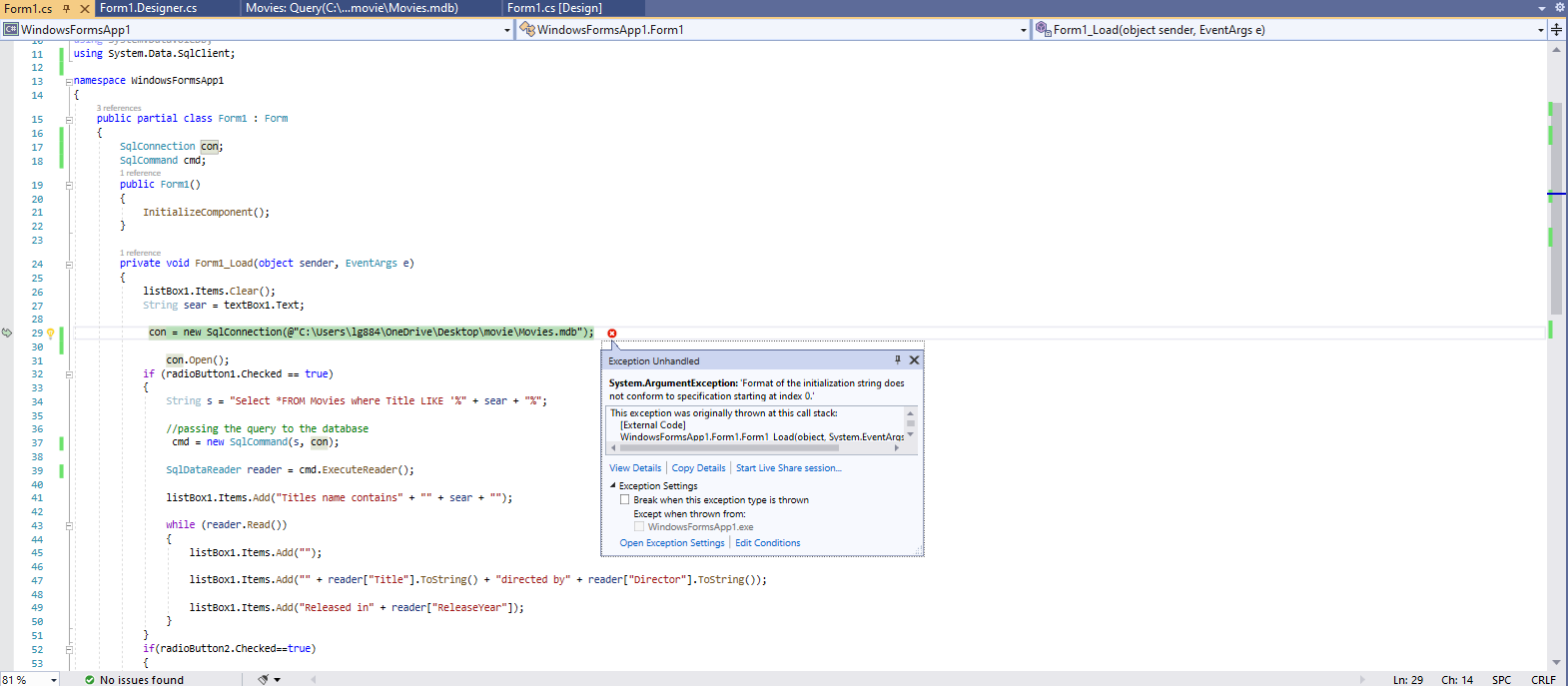Viewport: 1568px width, 686px height.
Task: Collapse the Exception Settings section
Action: click(613, 486)
